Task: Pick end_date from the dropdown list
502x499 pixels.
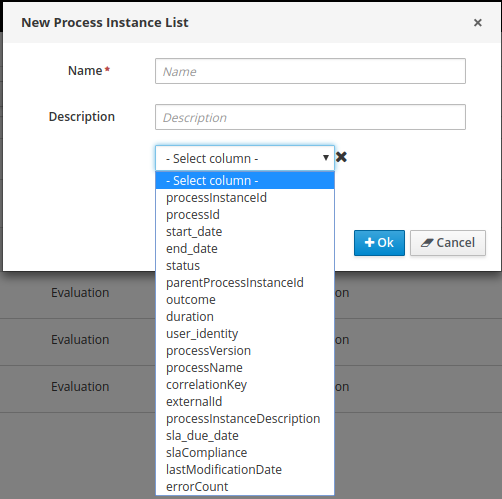Action: point(245,249)
